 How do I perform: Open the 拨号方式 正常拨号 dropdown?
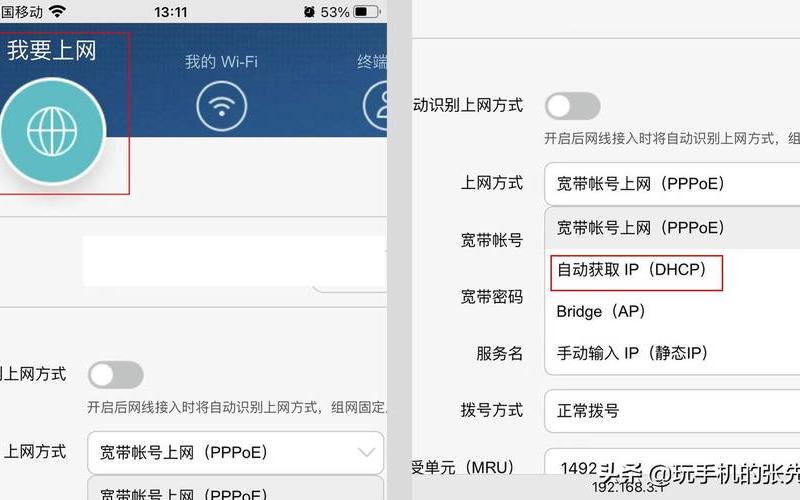click(672, 411)
